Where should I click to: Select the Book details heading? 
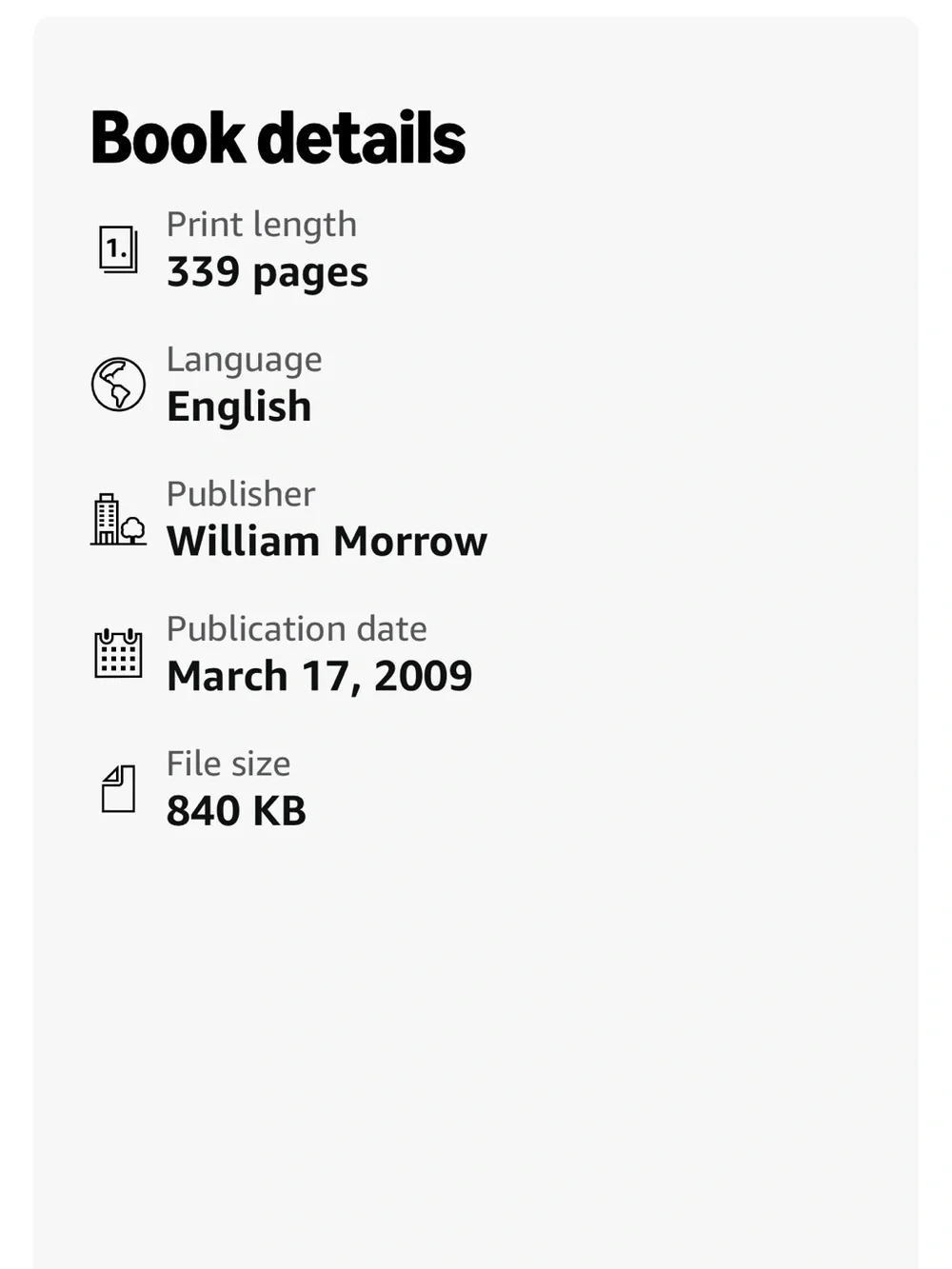point(278,138)
